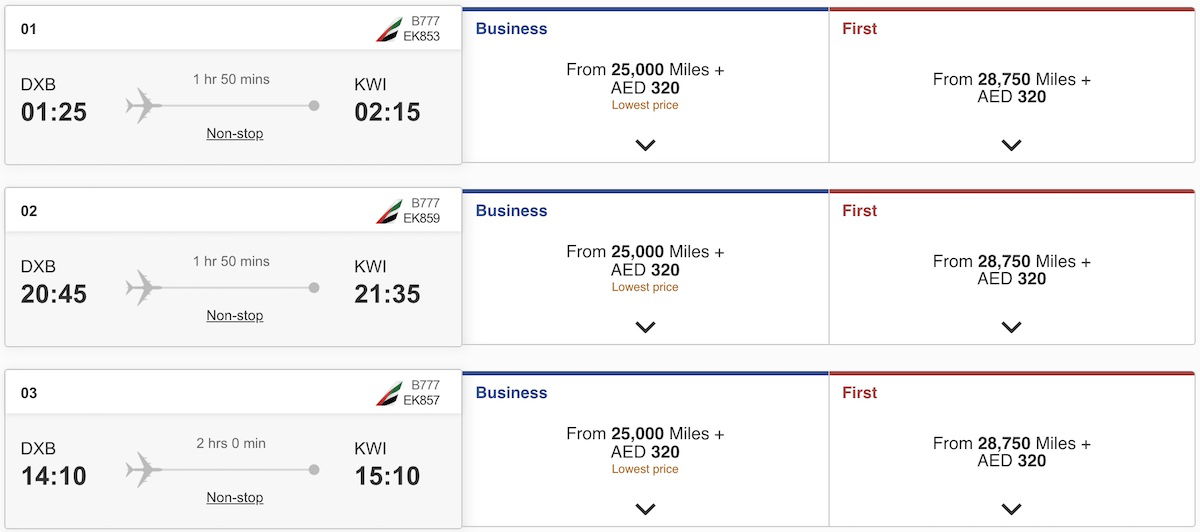1200x532 pixels.
Task: Click the Emirates logo for flight EK857
Action: [x=388, y=394]
